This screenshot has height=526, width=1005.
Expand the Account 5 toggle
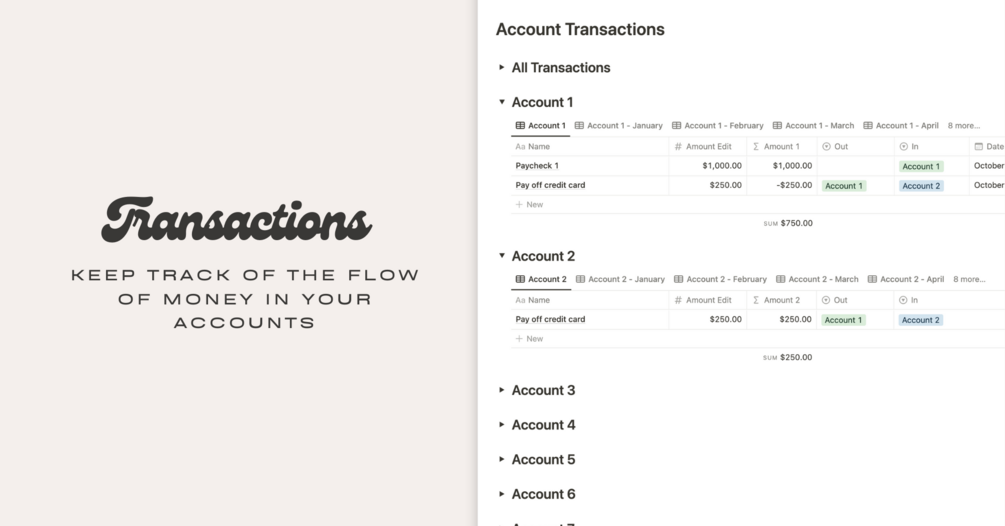(502, 460)
